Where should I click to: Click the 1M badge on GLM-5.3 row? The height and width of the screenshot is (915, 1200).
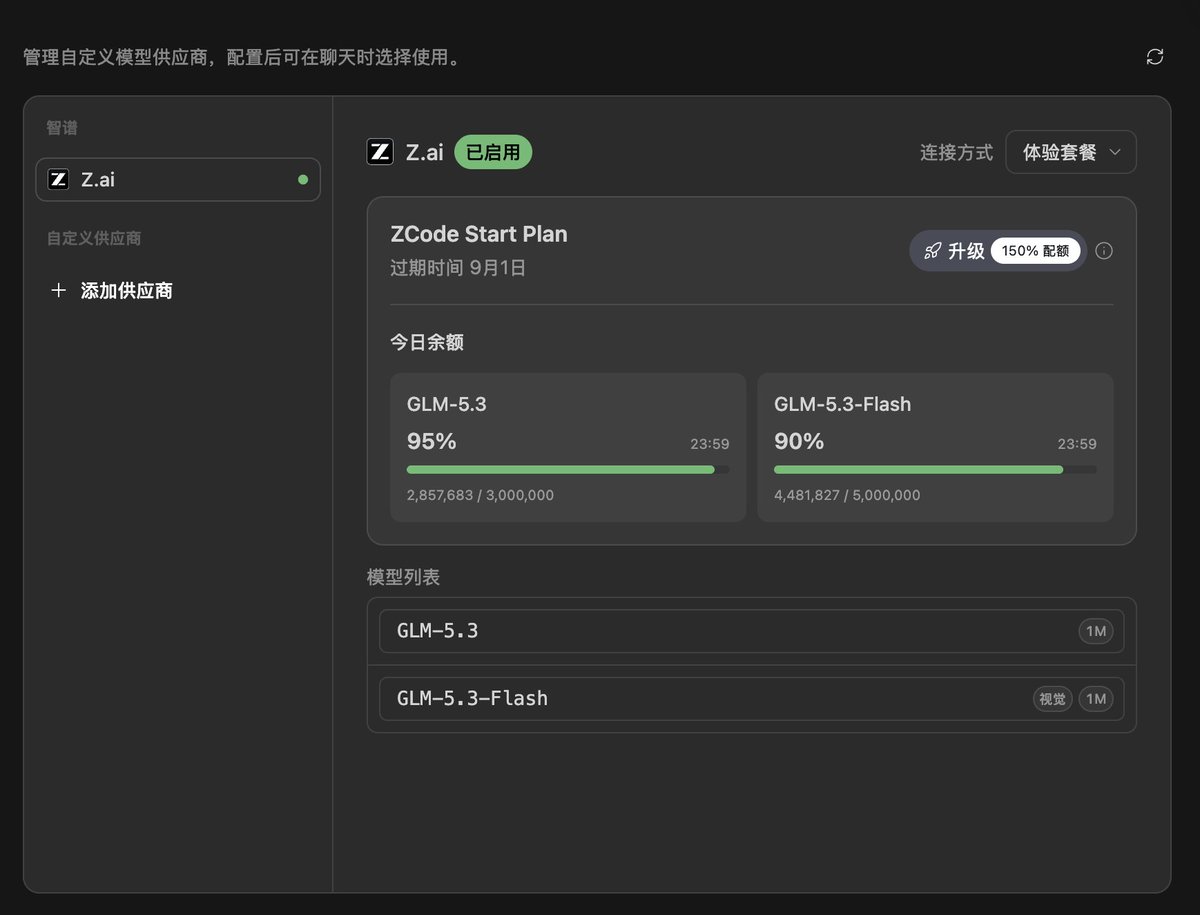1096,631
